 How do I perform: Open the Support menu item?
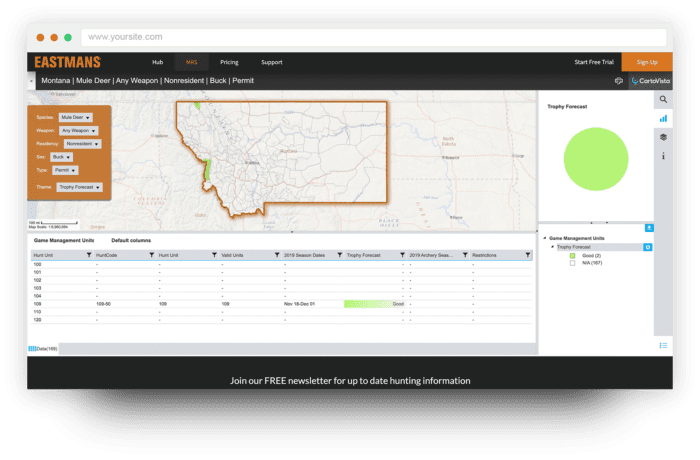coord(271,62)
